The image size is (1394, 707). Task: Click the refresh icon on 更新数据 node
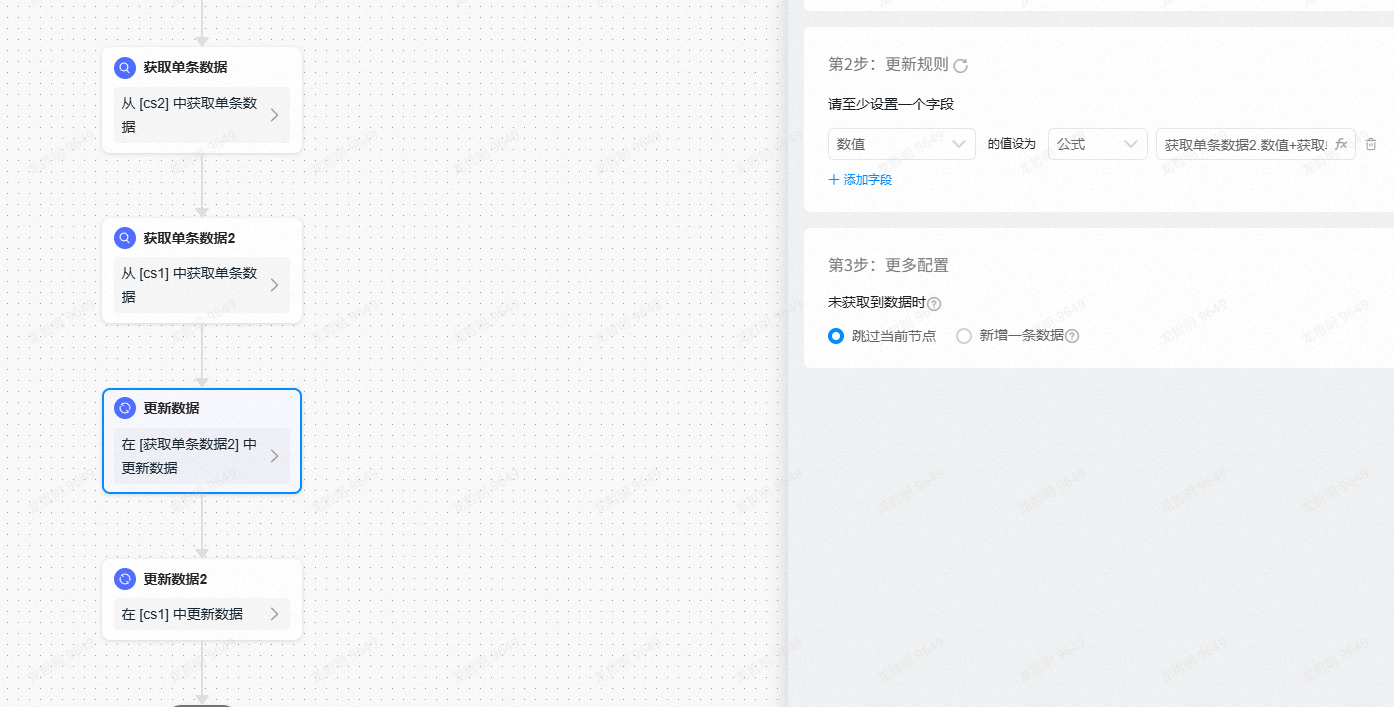click(x=125, y=408)
